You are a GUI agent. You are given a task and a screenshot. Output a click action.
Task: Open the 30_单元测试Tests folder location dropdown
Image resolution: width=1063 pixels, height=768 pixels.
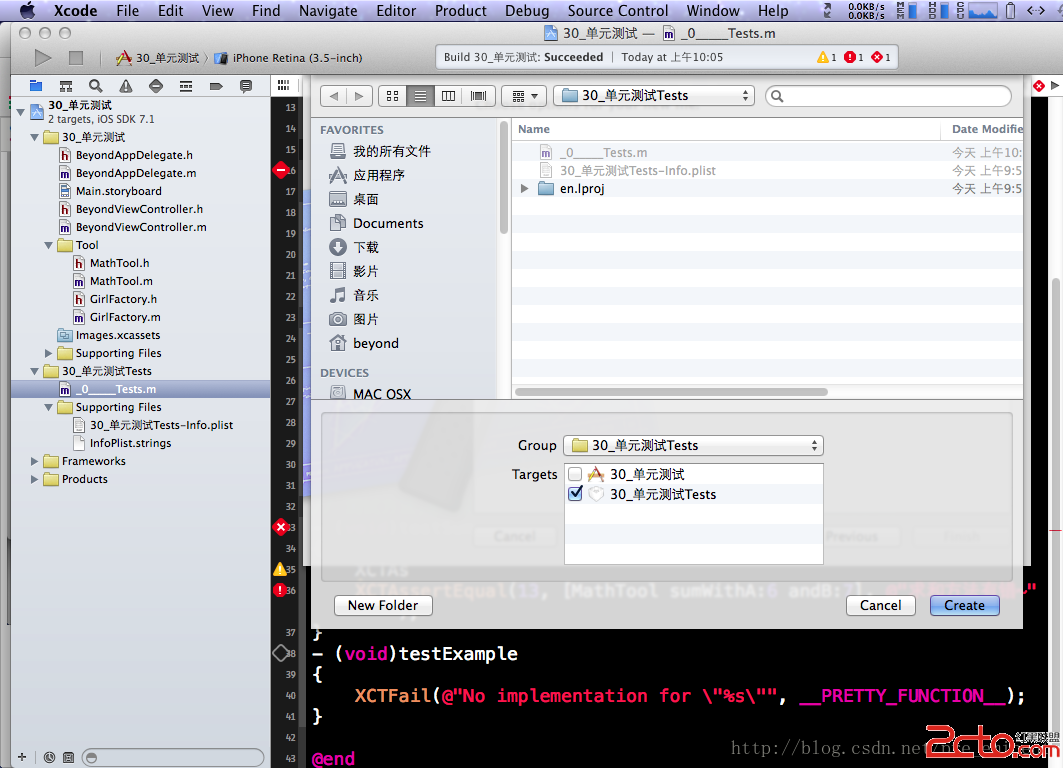[x=655, y=96]
